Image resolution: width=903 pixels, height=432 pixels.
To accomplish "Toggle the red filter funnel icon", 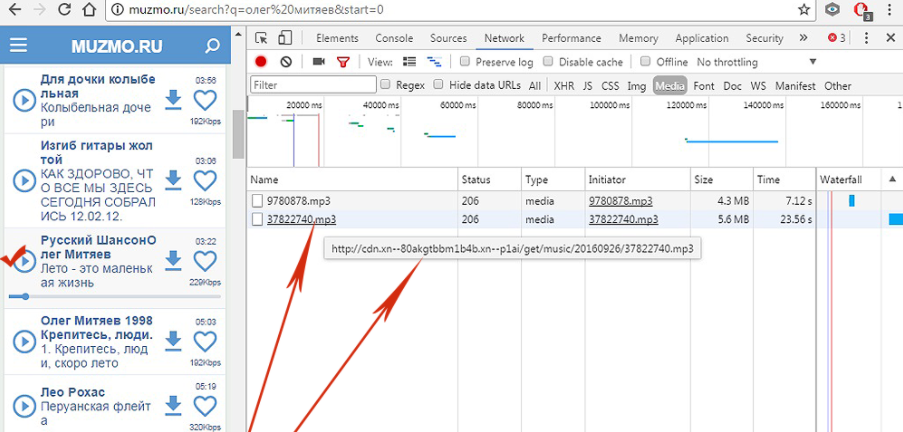I will (343, 62).
